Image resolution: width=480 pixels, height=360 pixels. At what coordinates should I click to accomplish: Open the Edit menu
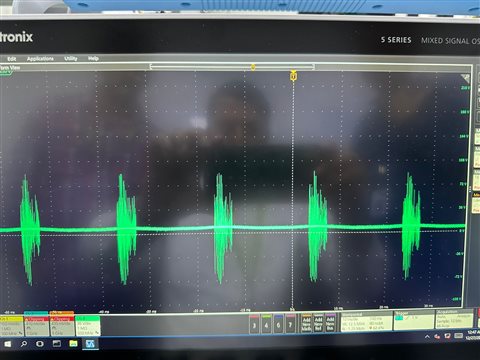coord(12,59)
